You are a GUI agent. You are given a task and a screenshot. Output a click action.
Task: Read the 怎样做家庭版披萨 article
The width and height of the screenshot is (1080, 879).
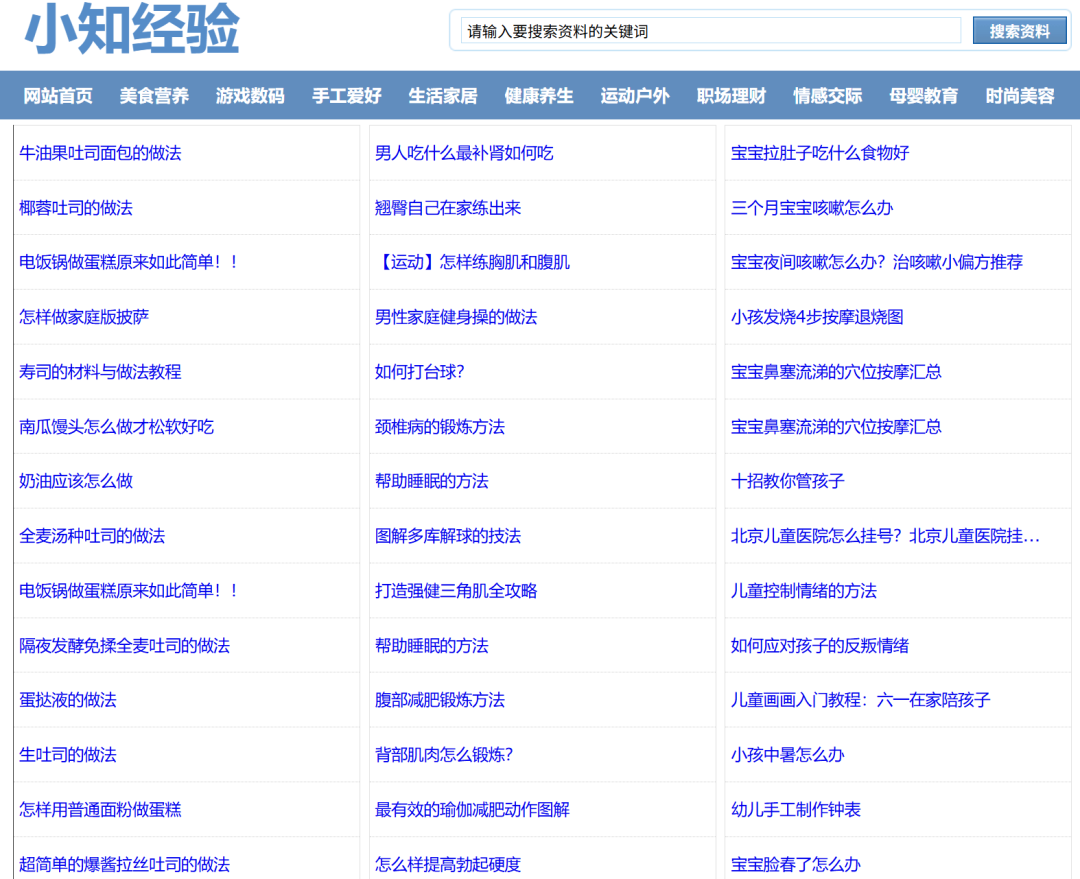coord(84,317)
